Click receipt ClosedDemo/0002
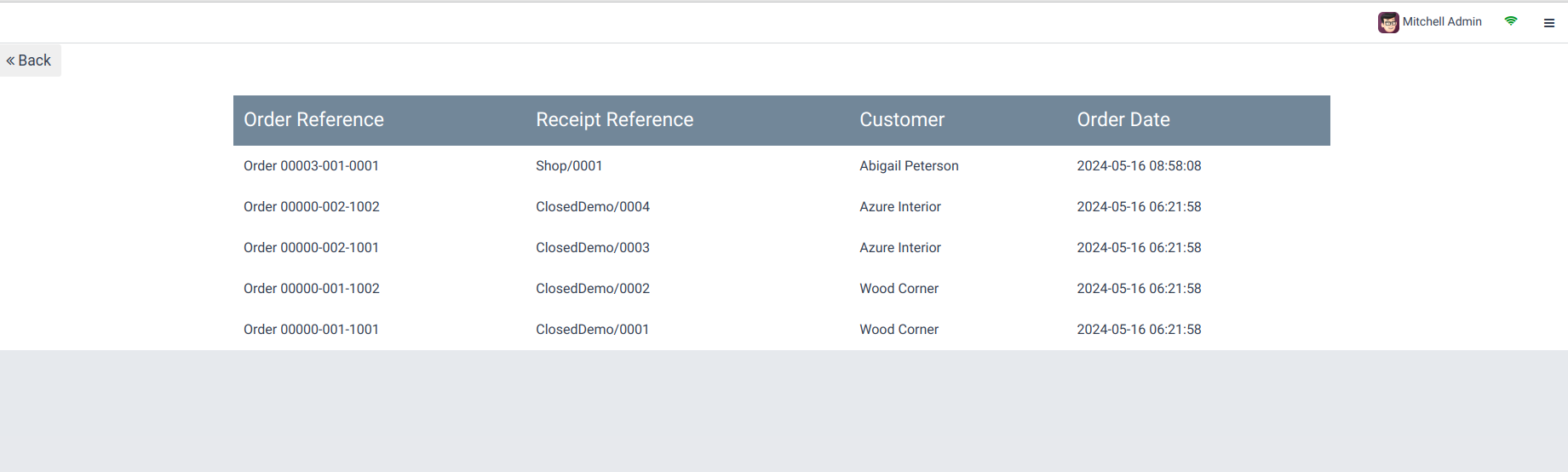Viewport: 1568px width, 472px height. click(x=593, y=289)
